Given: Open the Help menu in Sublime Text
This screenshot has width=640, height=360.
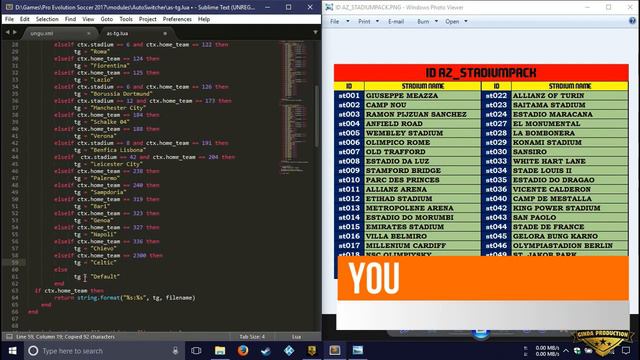Looking at the screenshot, I should click(204, 19).
